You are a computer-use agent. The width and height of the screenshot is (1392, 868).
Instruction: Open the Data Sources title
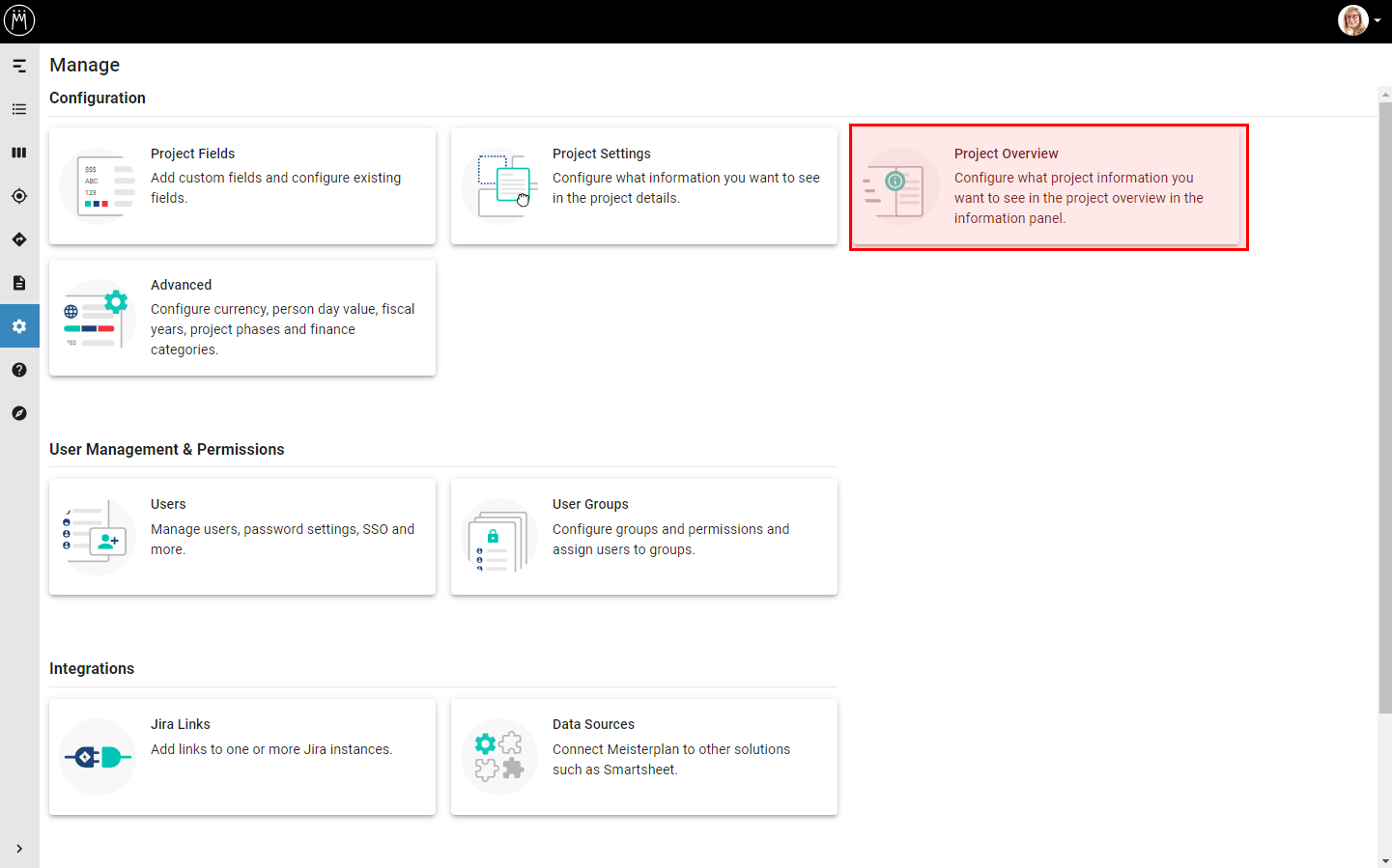(593, 724)
